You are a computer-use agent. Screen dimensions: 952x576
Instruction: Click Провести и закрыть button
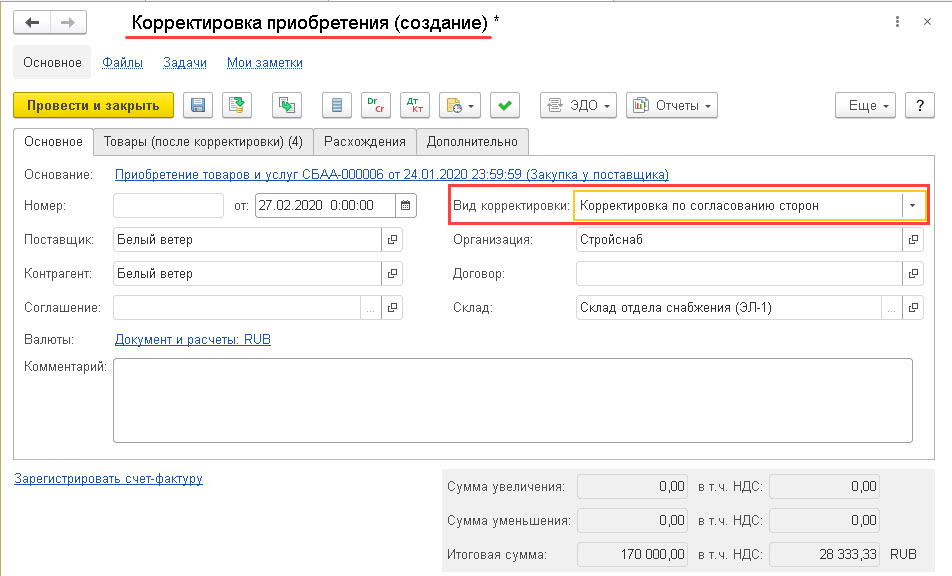tap(94, 106)
